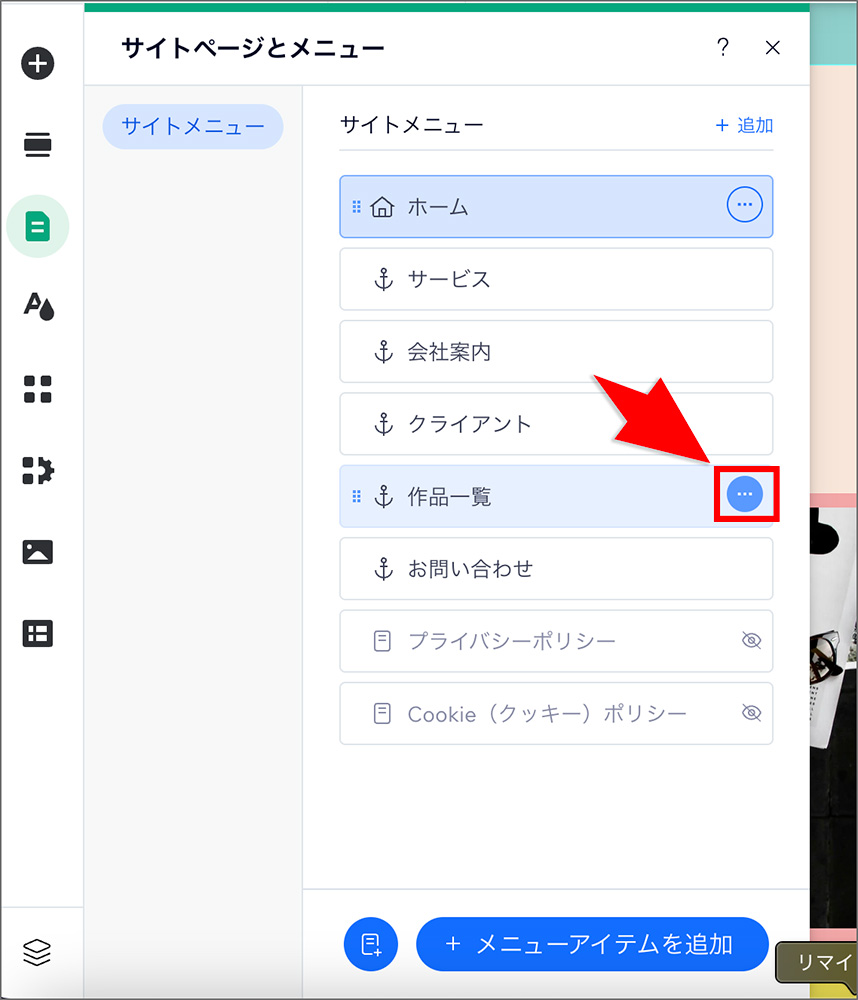Click the + 追加 link
The image size is (858, 1000).
[744, 125]
